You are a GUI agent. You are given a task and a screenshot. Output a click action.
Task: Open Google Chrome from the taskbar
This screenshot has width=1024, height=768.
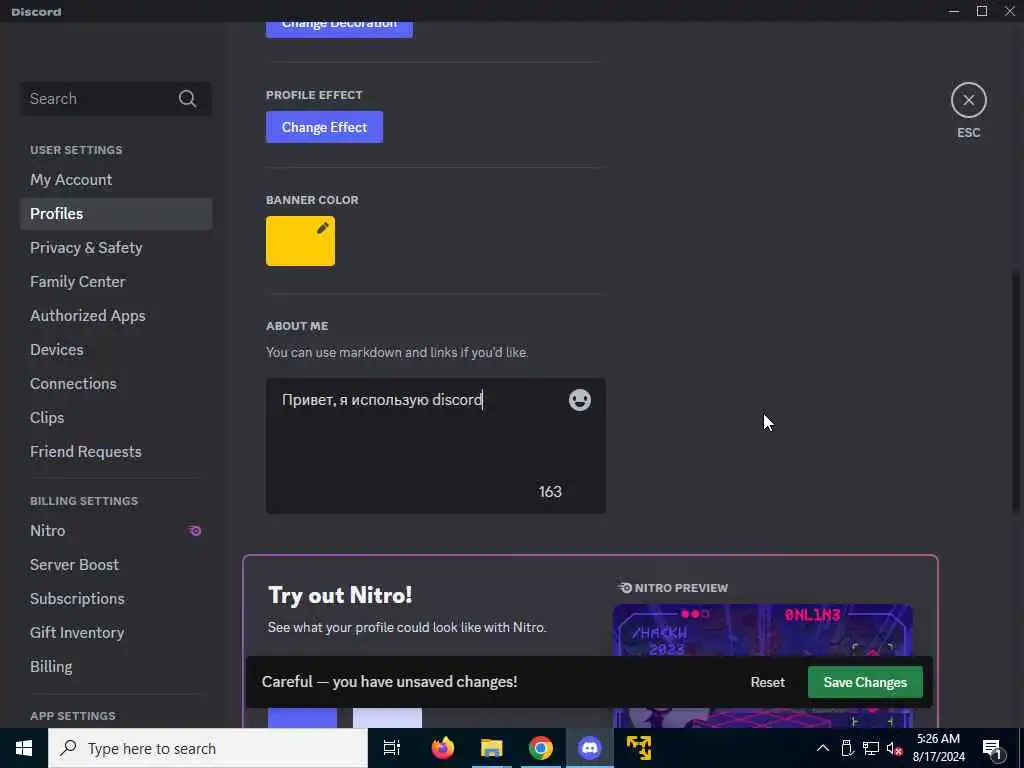[541, 748]
